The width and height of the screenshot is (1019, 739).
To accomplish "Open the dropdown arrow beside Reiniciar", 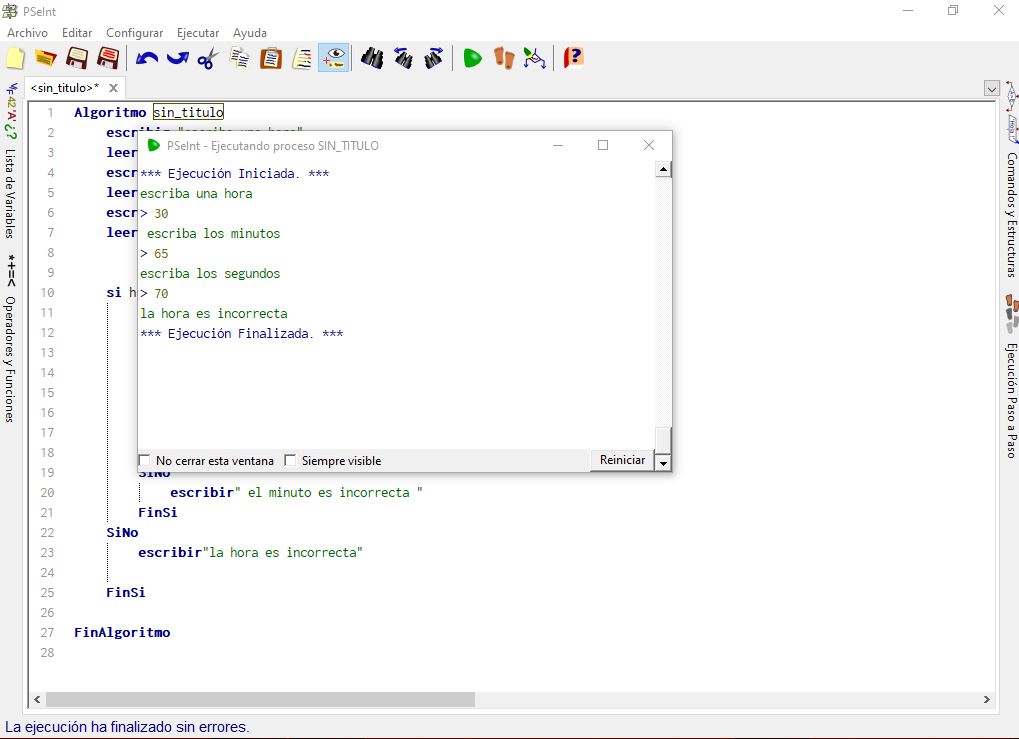I will pos(662,461).
